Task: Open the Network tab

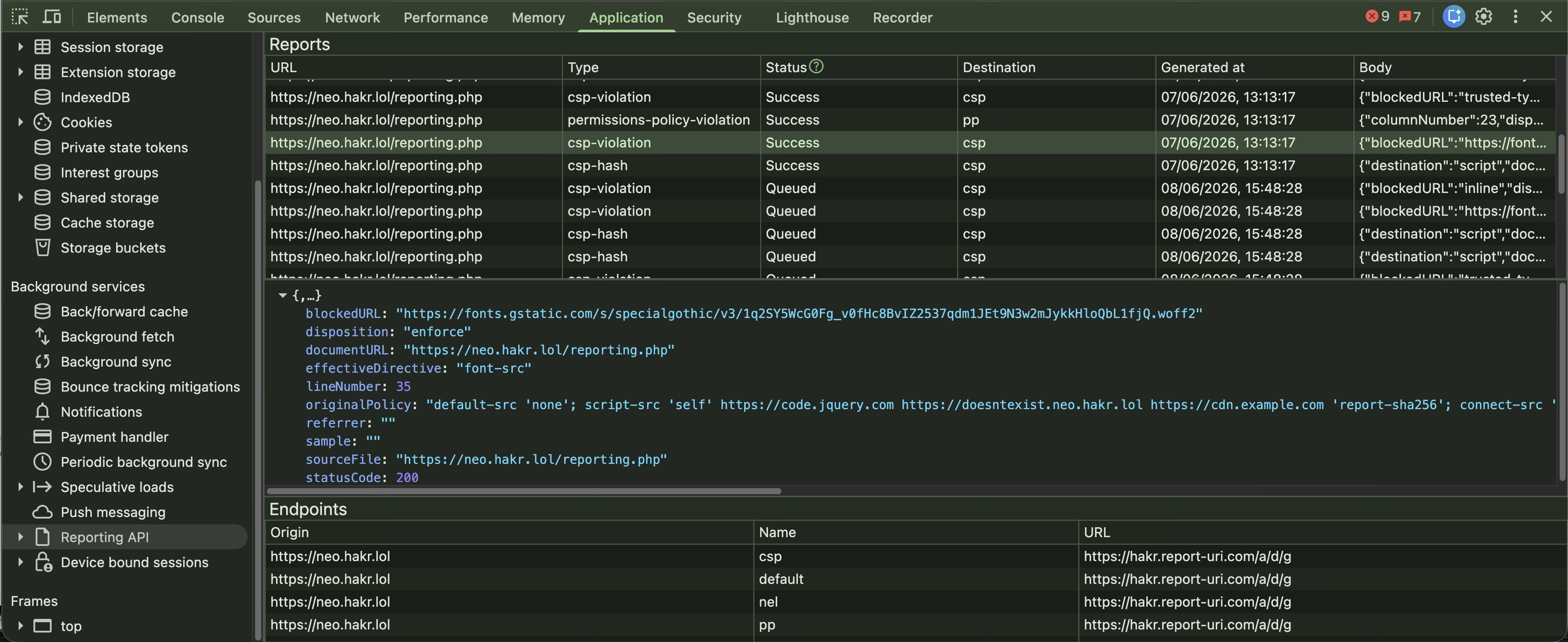Action: coord(352,18)
